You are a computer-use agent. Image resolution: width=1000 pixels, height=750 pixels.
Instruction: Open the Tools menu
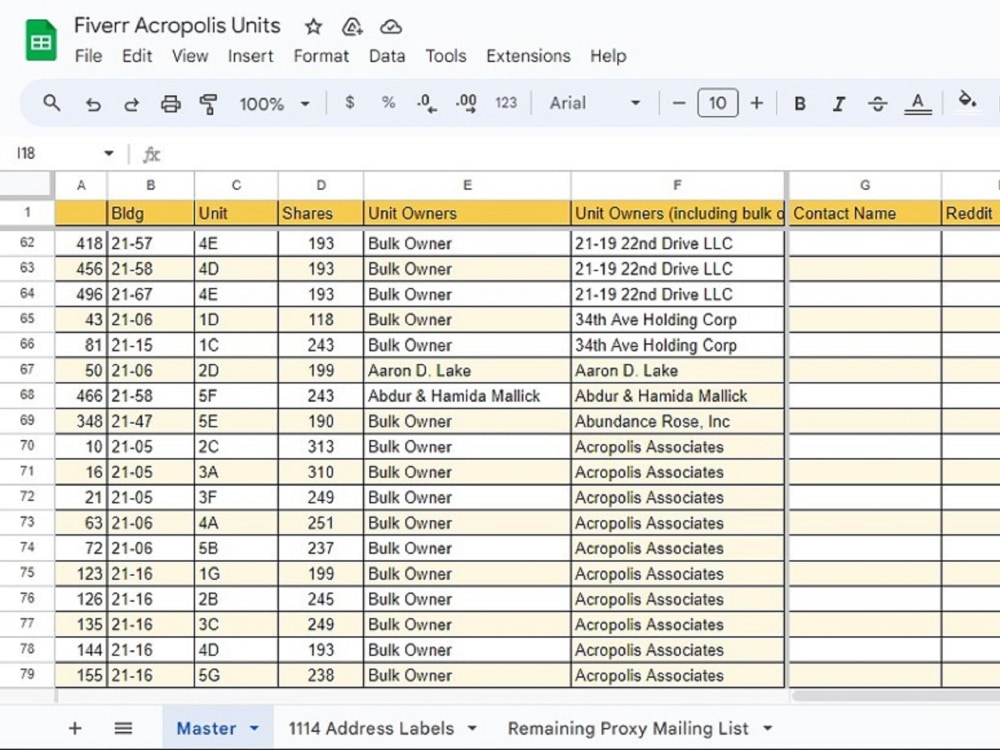click(446, 56)
